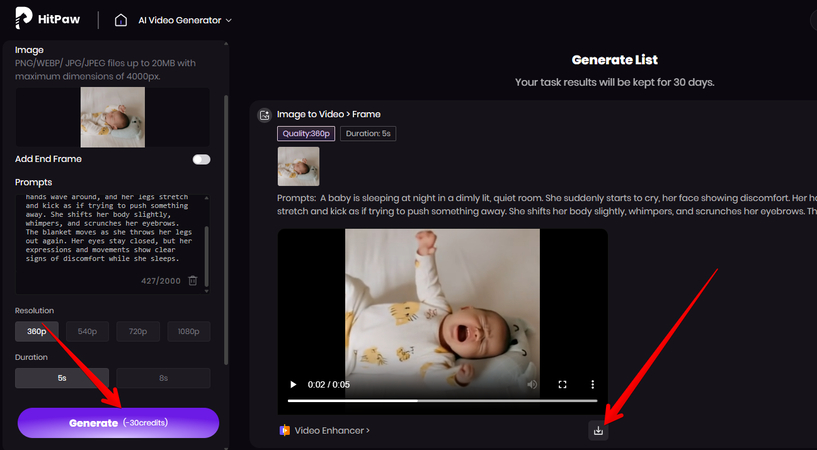Screen dimensions: 817x450
Task: Select 540p resolution
Action: pos(88,331)
